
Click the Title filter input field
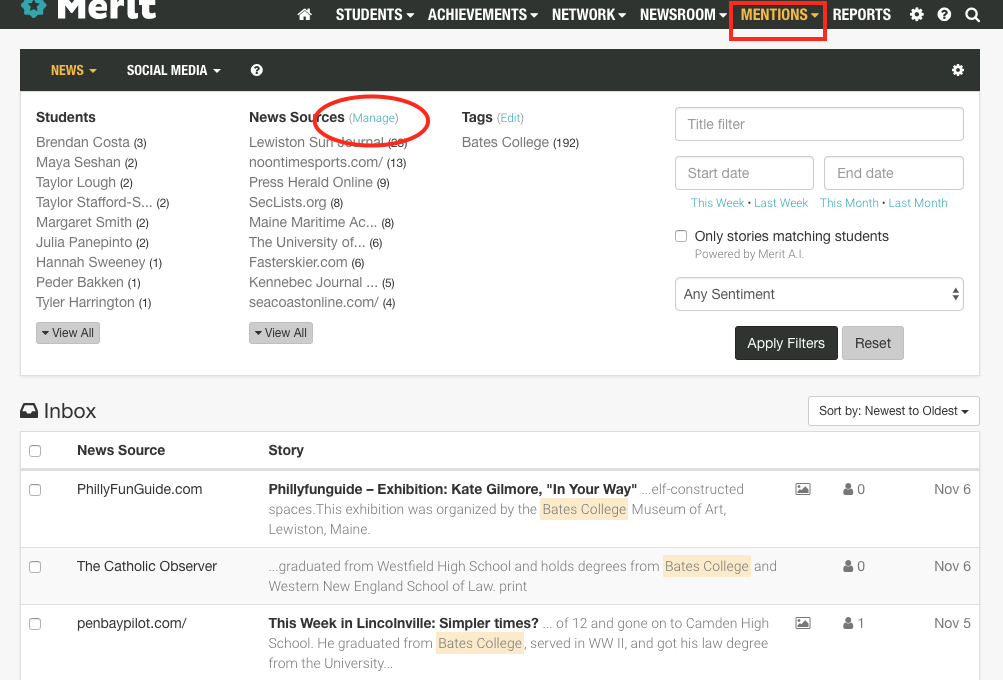(819, 124)
